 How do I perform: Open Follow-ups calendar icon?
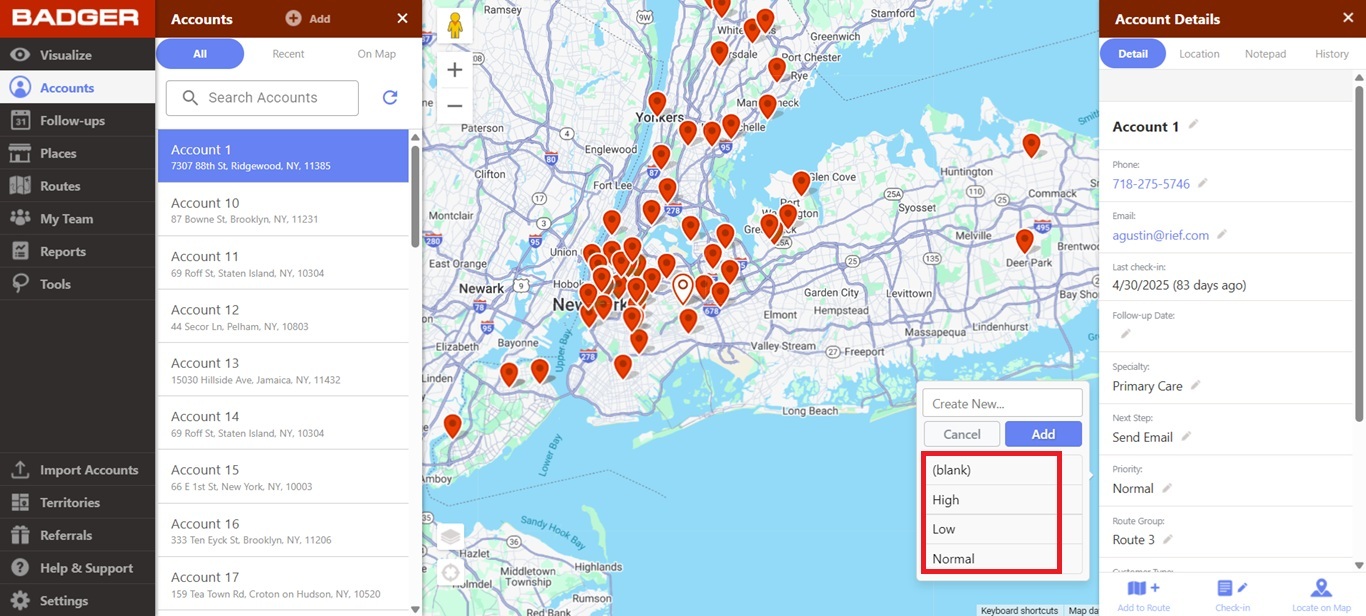point(20,120)
